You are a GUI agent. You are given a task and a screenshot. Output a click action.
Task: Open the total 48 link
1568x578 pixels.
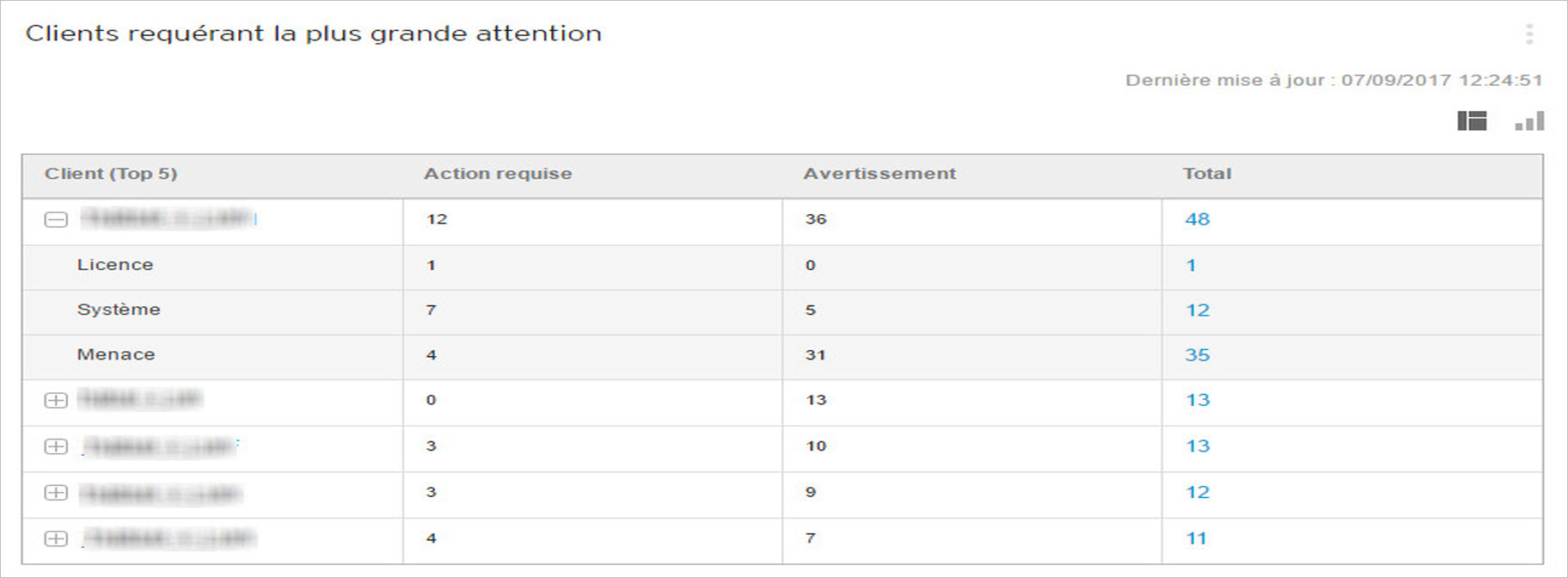[x=1197, y=219]
